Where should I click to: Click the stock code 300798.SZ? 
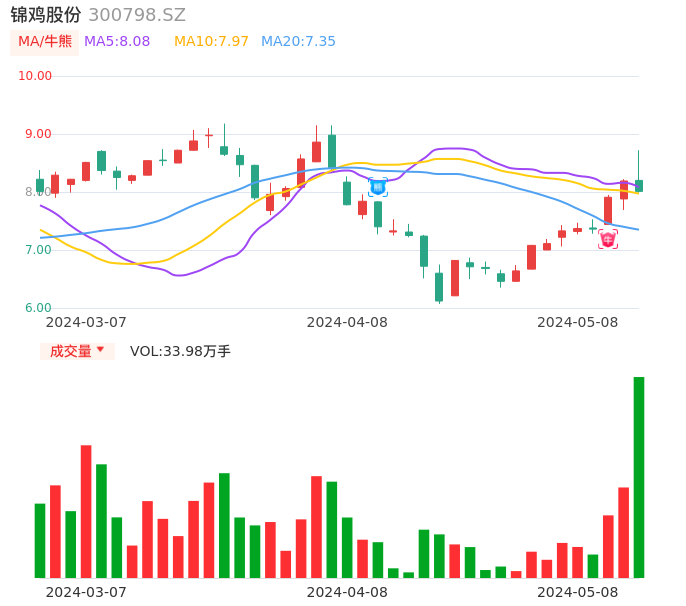[137, 15]
